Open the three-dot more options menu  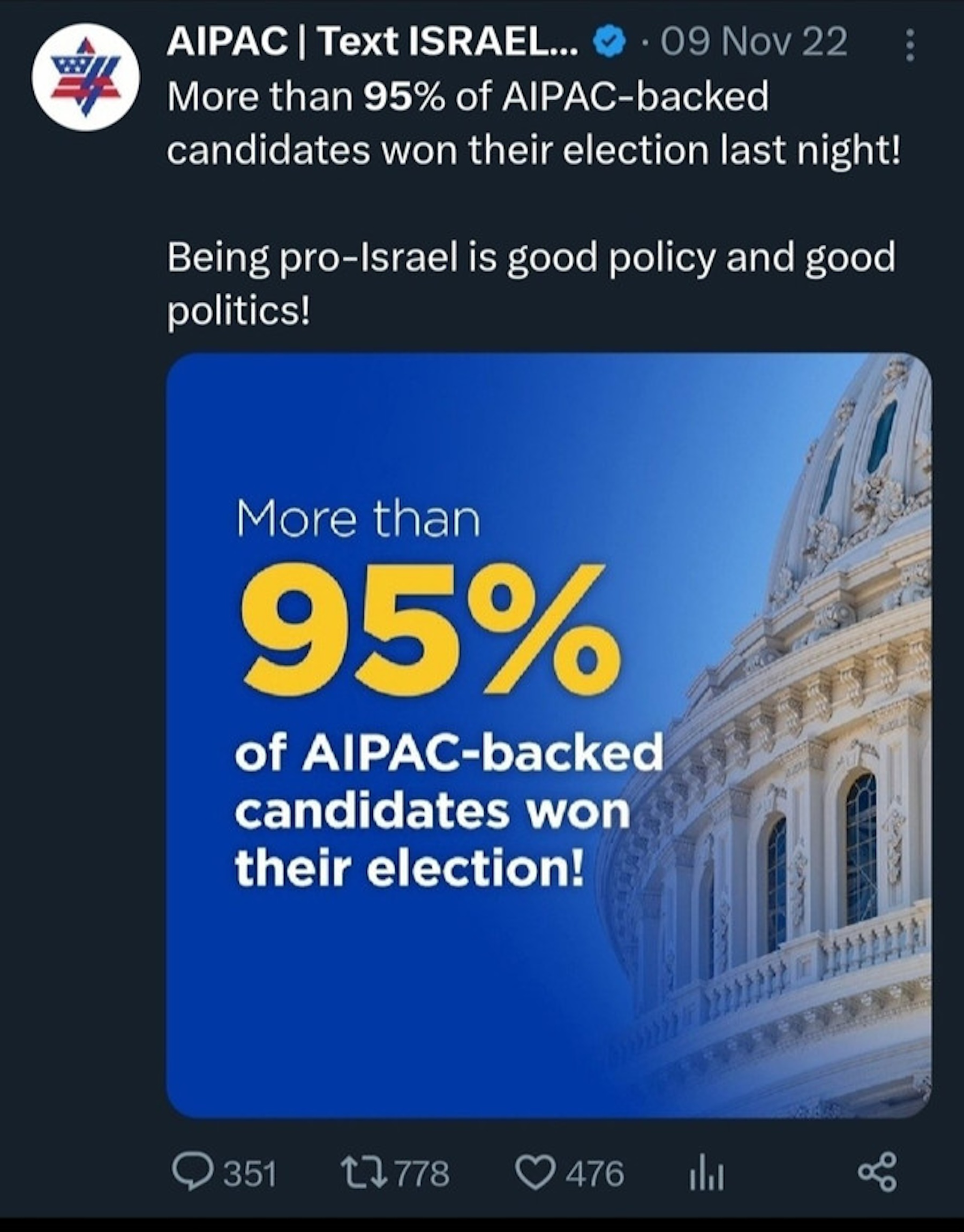point(909,45)
